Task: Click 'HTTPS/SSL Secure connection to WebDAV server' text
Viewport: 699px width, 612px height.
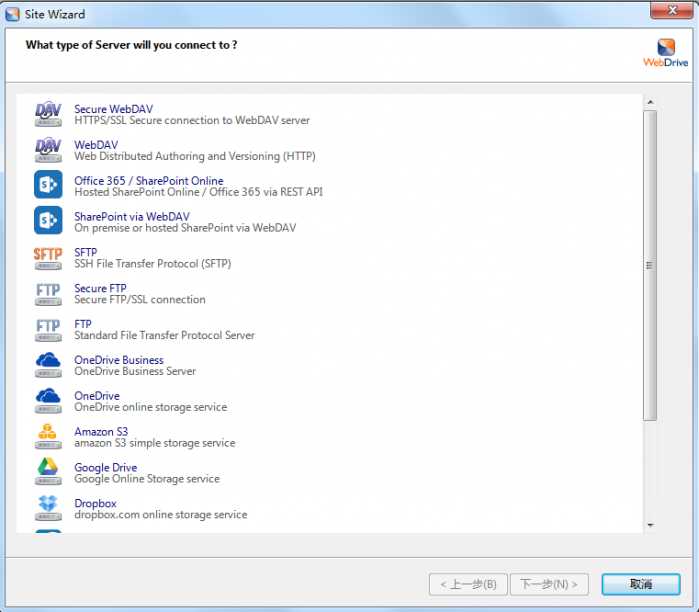Action: coord(192,120)
